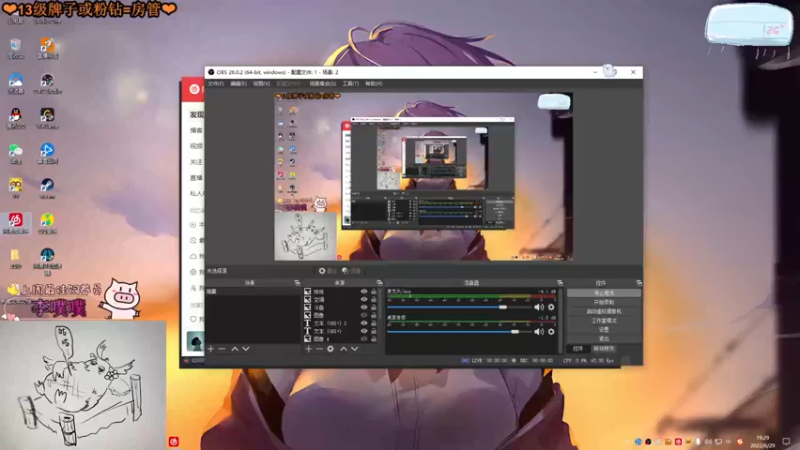Switch to the Scene Transitions tab

click(604, 349)
